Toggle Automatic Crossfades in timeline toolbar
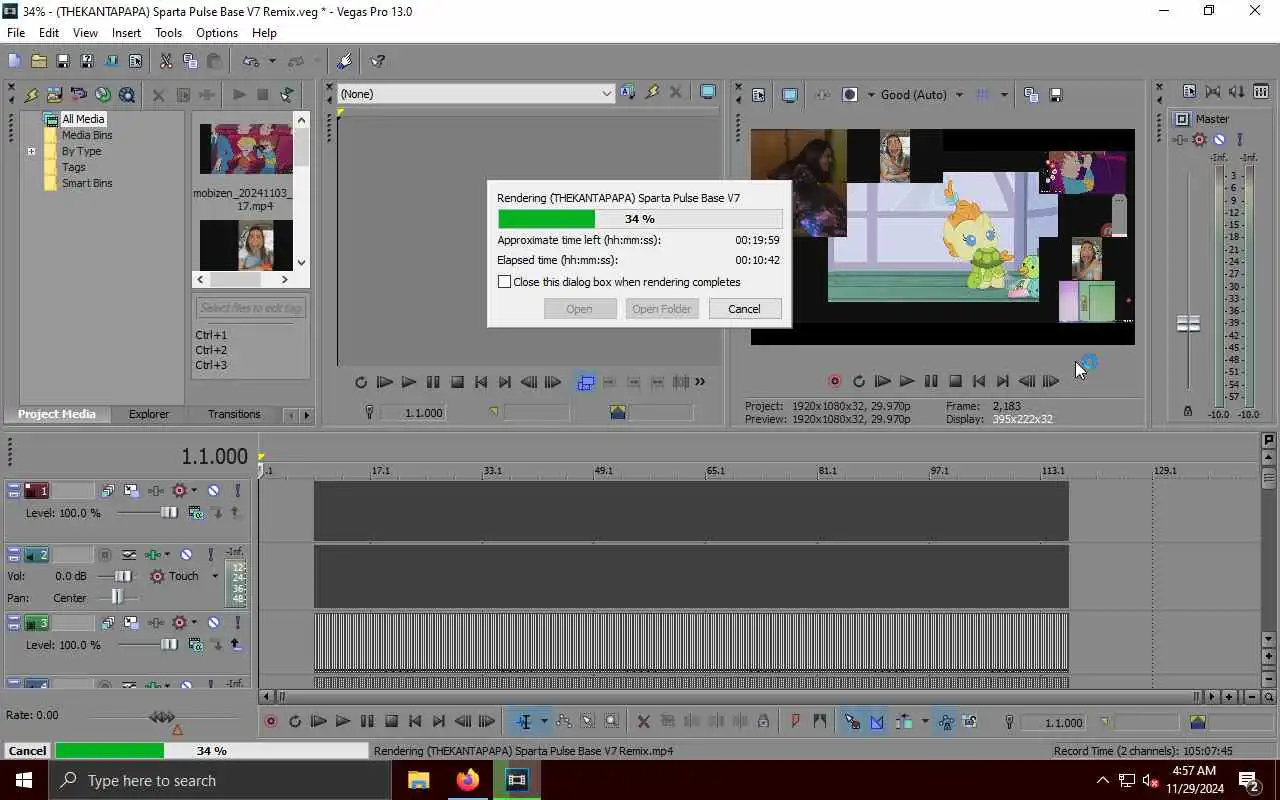The image size is (1280, 800). pos(877,721)
